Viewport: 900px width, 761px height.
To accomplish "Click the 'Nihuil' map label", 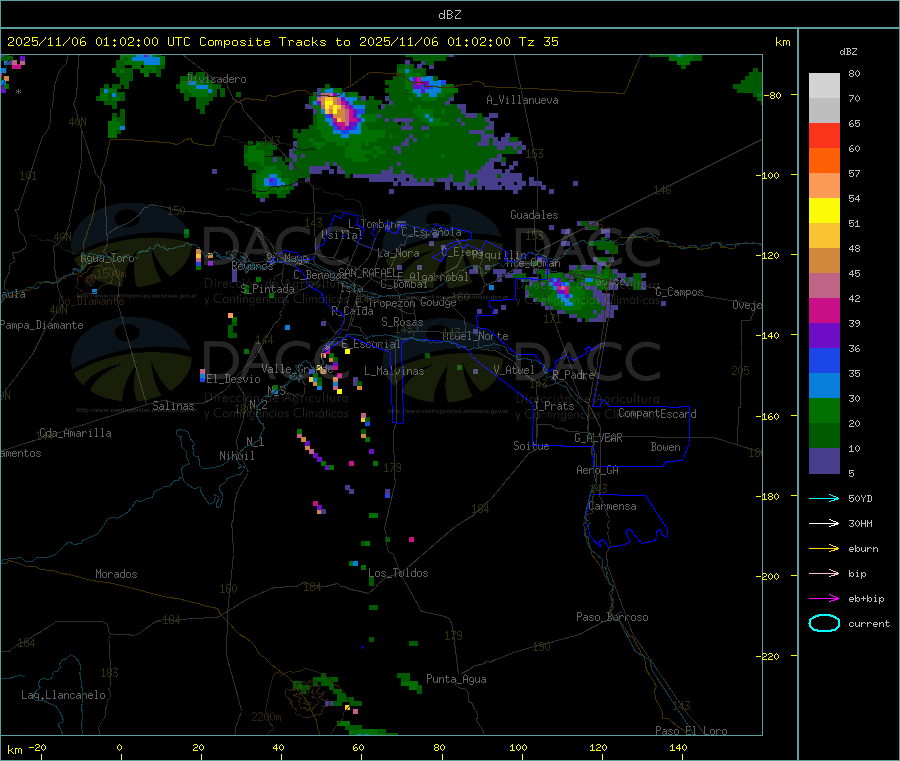I will 237,456.
